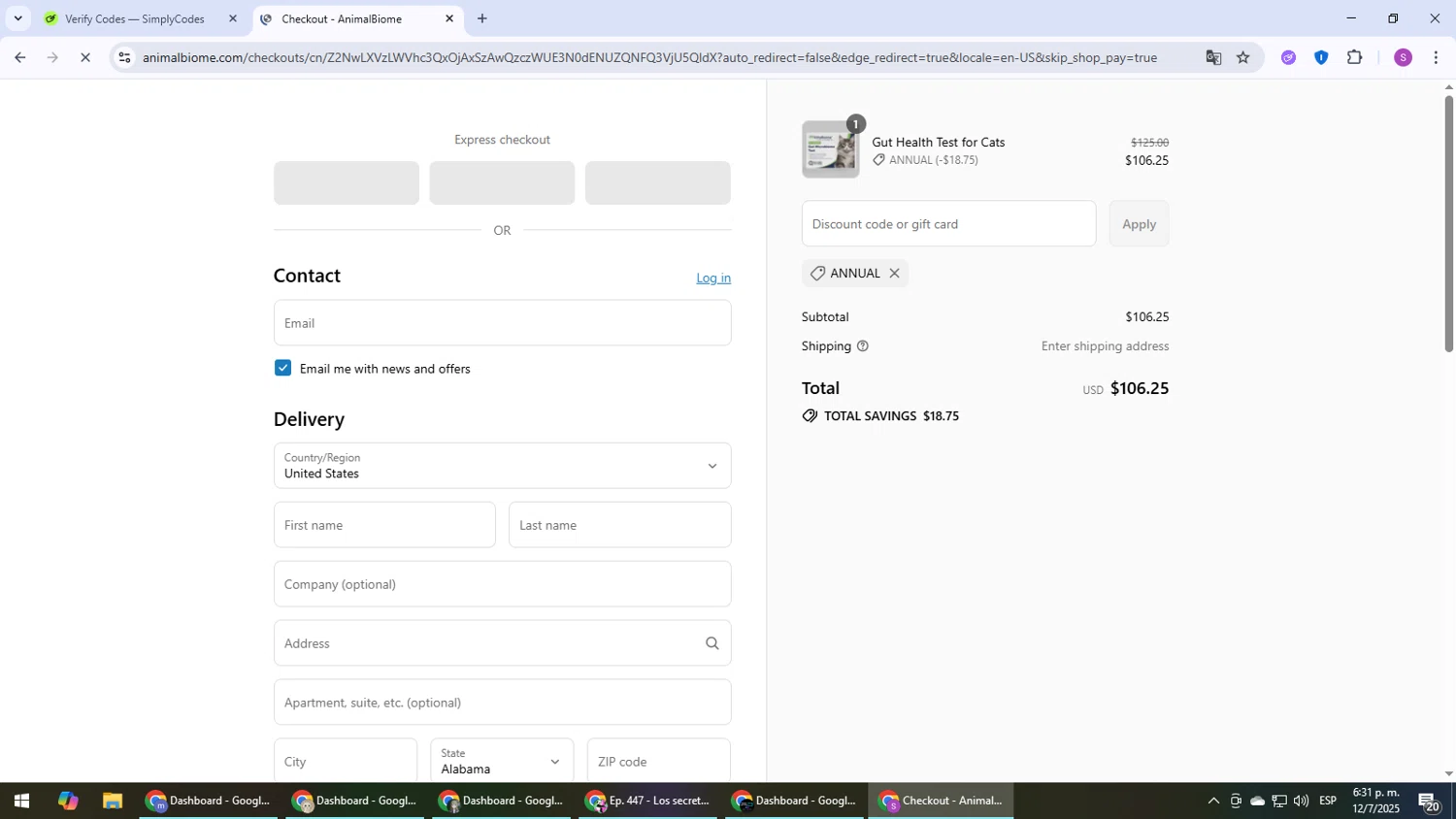Go back to previous page

coord(19,58)
